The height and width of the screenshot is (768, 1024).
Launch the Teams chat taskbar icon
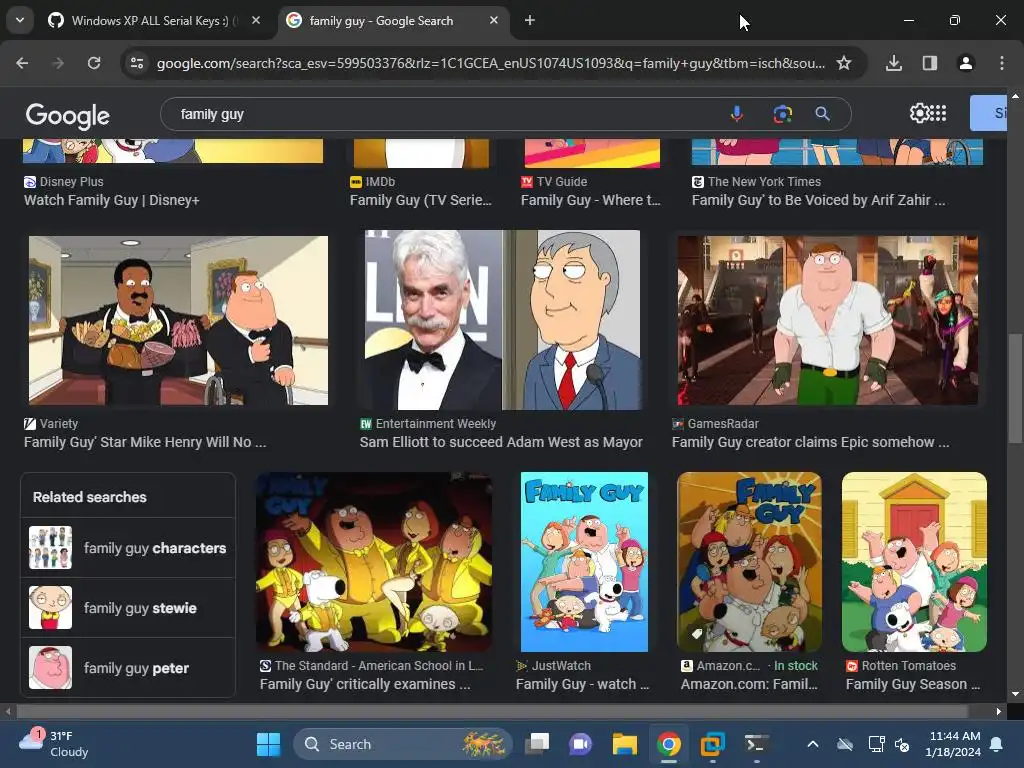click(581, 744)
